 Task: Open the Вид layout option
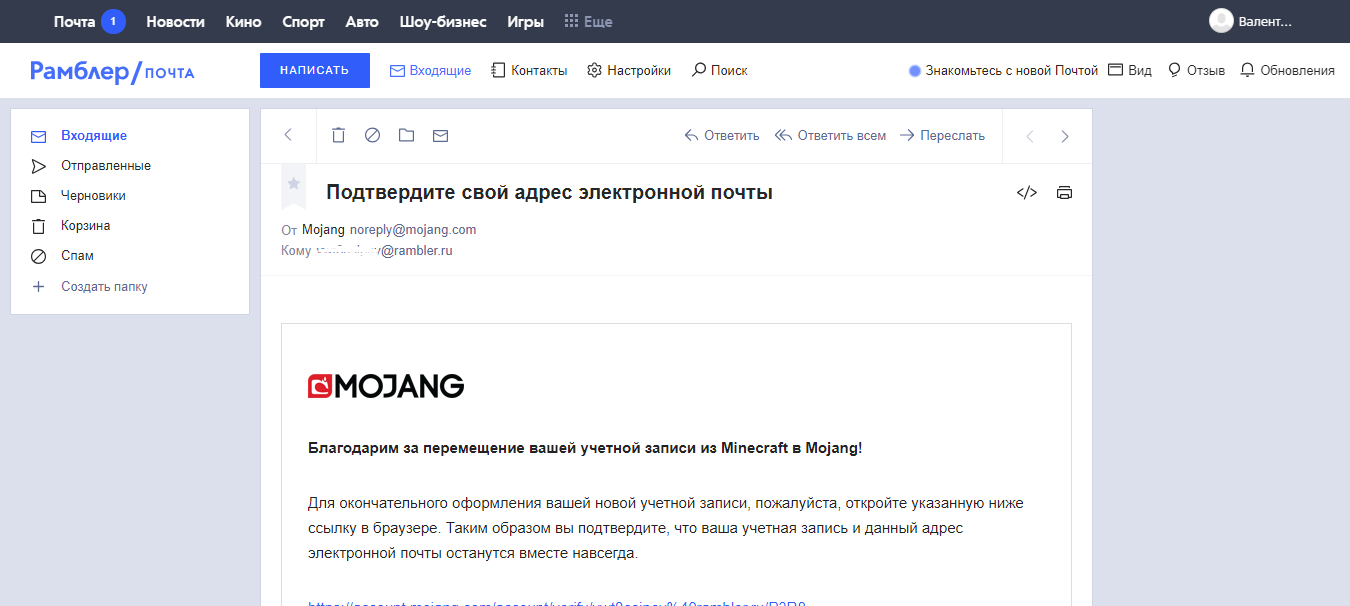1130,71
